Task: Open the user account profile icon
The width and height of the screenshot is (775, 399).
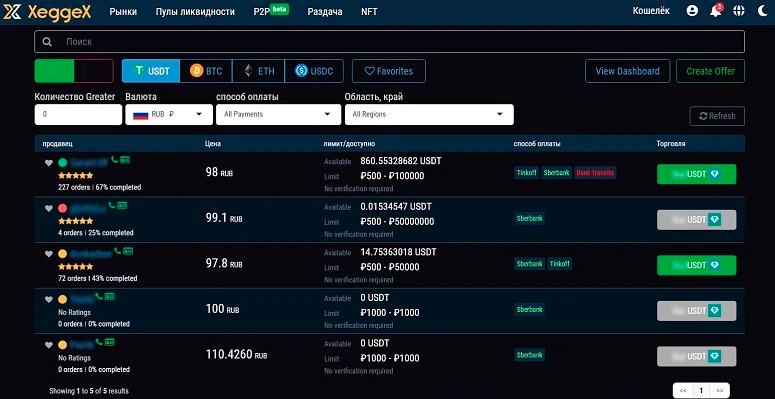Action: click(692, 11)
